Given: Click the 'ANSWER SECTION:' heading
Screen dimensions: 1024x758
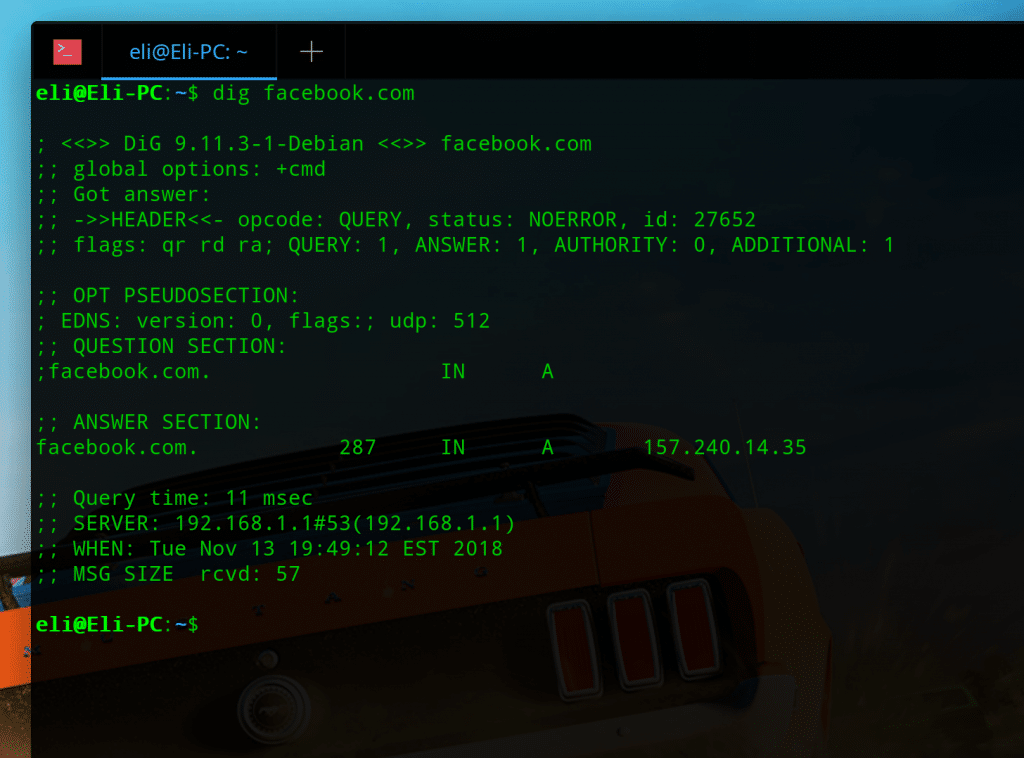Looking at the screenshot, I should (149, 422).
